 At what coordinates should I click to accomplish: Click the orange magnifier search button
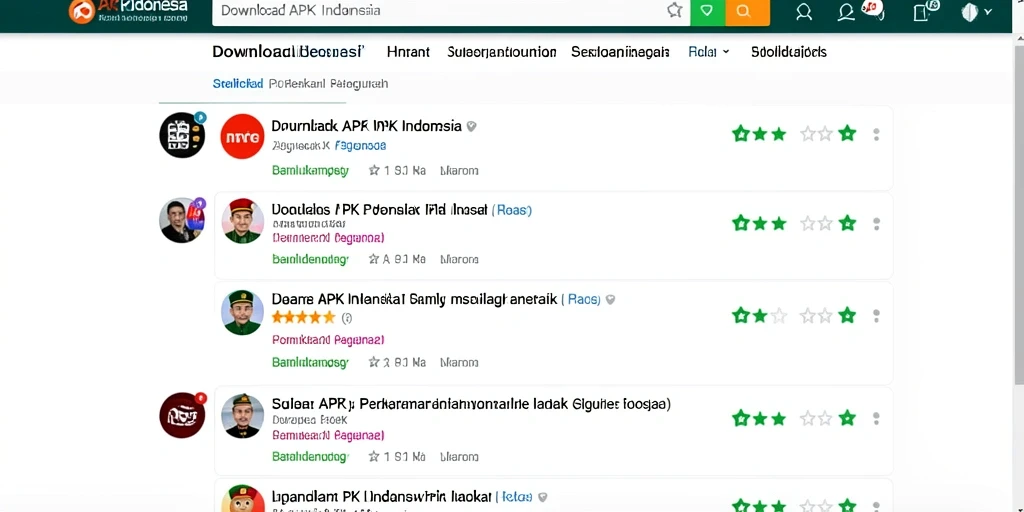[x=747, y=11]
